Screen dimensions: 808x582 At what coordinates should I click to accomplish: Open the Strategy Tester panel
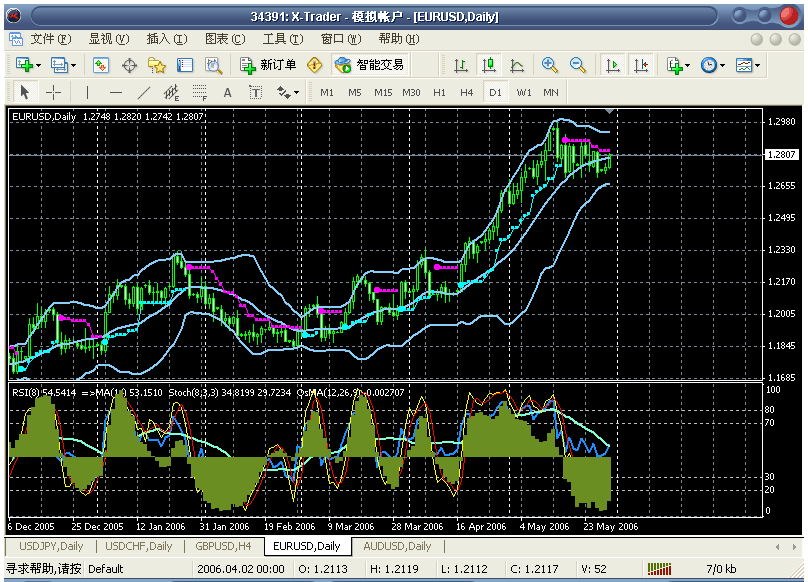pos(213,65)
